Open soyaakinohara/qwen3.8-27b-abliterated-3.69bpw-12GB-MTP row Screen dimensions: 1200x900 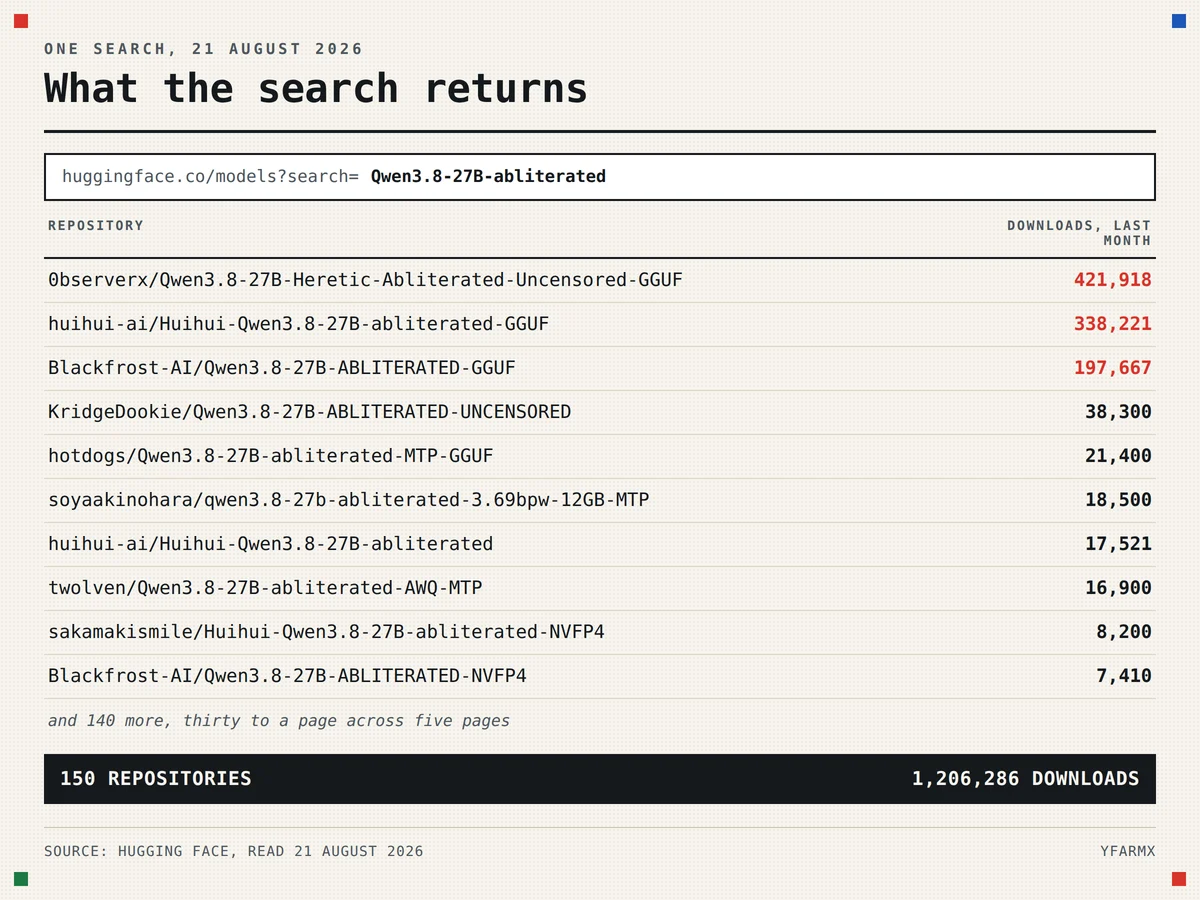coord(600,500)
